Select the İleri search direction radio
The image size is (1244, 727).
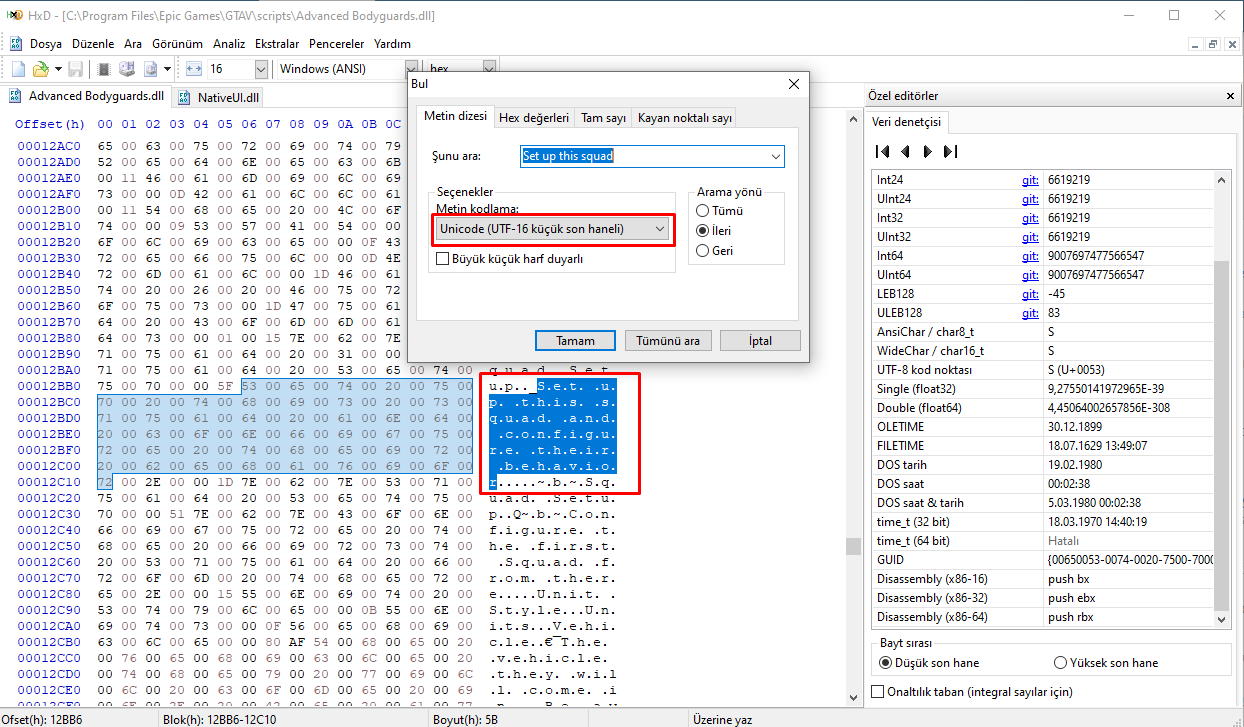pos(703,231)
